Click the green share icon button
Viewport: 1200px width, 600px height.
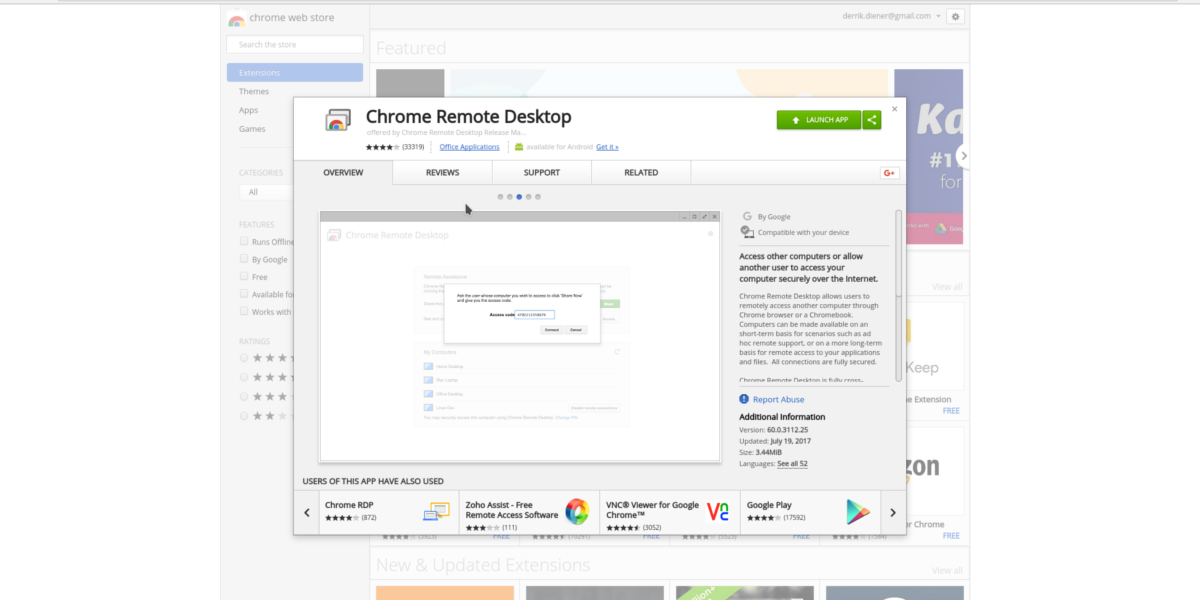pos(871,120)
